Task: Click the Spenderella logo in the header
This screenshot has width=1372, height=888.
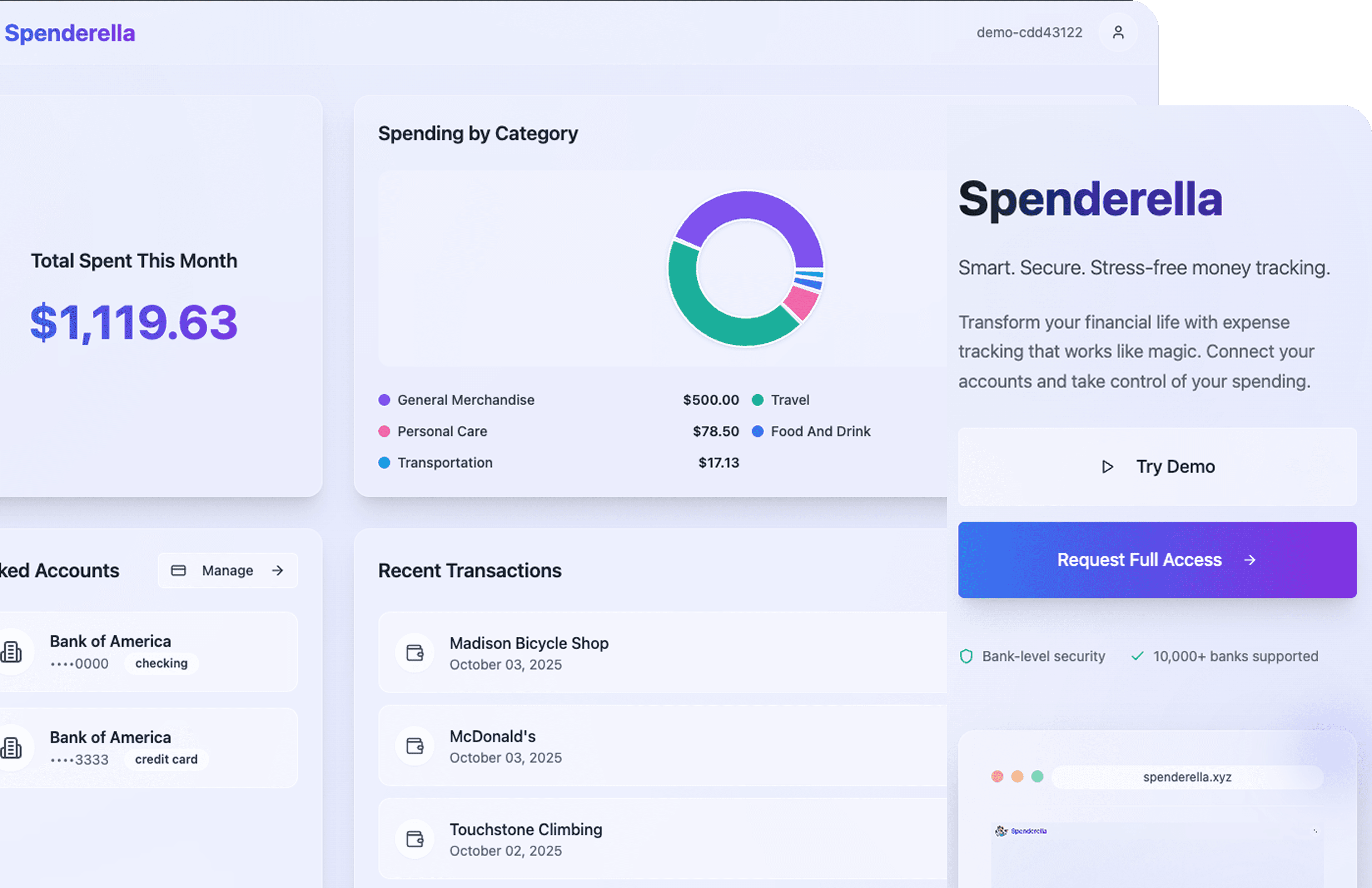Action: click(70, 33)
